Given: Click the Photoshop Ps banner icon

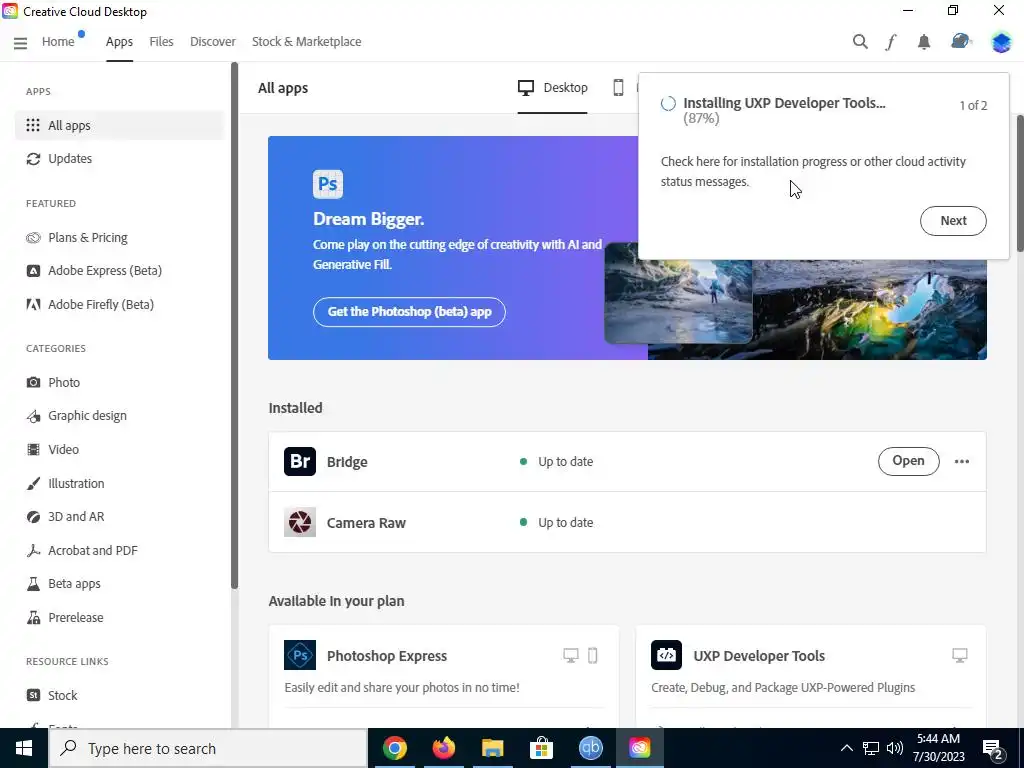Looking at the screenshot, I should pos(328,184).
